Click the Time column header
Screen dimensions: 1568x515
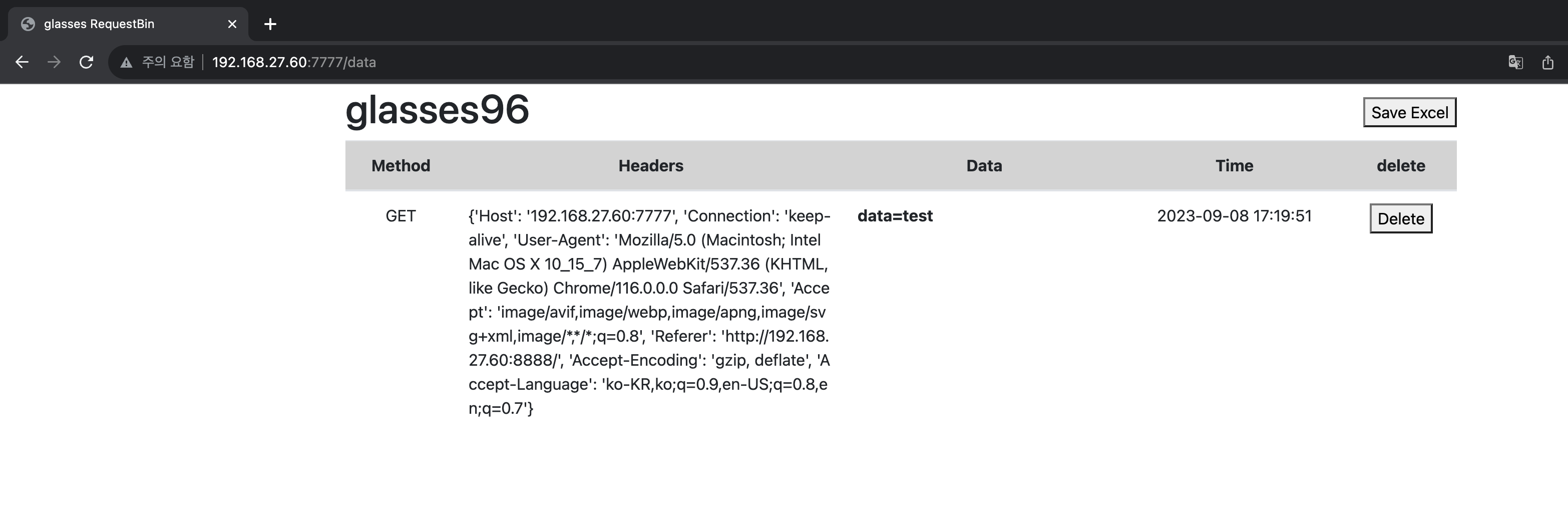click(x=1234, y=166)
